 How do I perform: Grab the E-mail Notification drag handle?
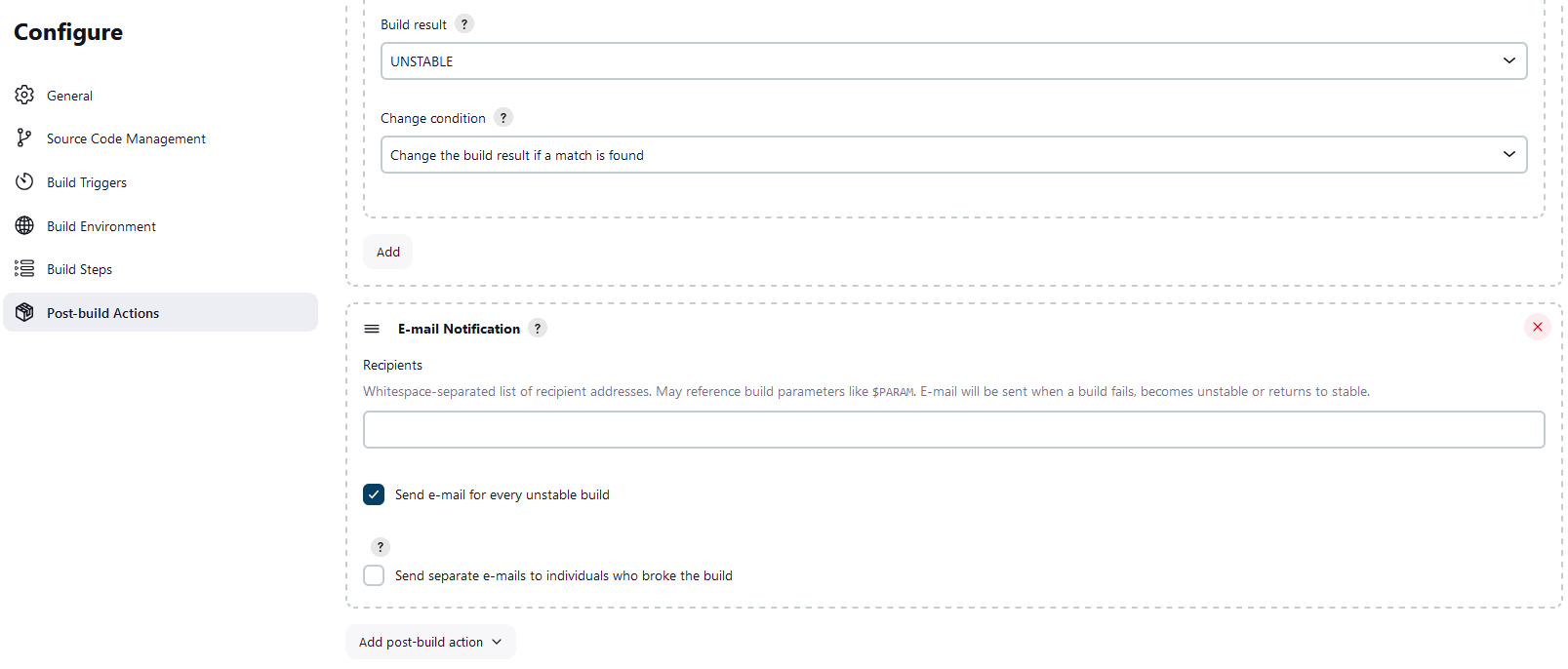click(x=372, y=329)
